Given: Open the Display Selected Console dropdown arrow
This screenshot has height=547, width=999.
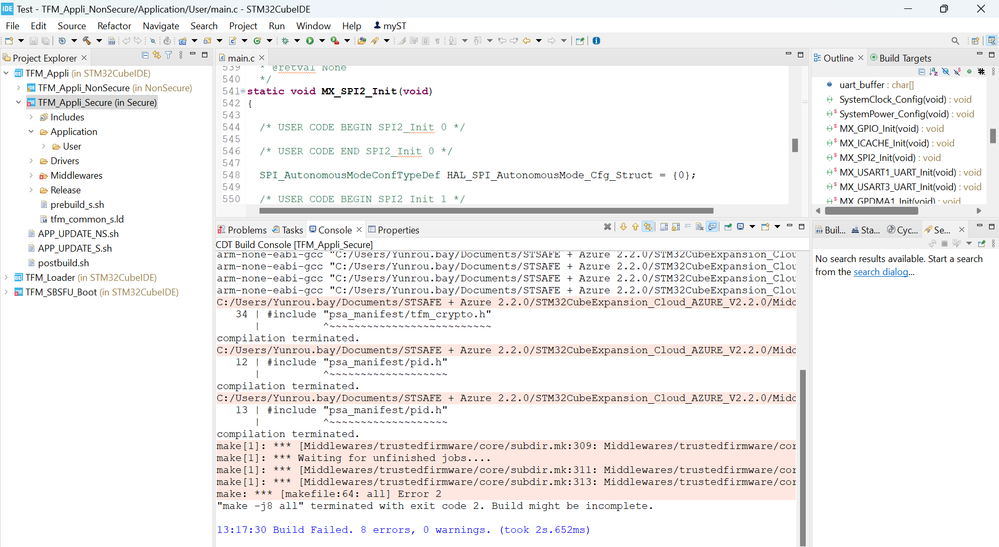Looking at the screenshot, I should click(x=752, y=227).
